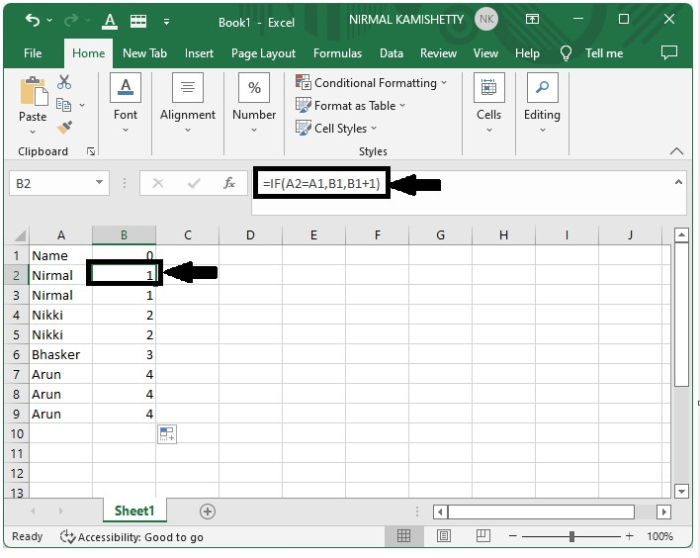Open the Clipboard dialog launcher
The width and height of the screenshot is (700, 558).
[91, 152]
